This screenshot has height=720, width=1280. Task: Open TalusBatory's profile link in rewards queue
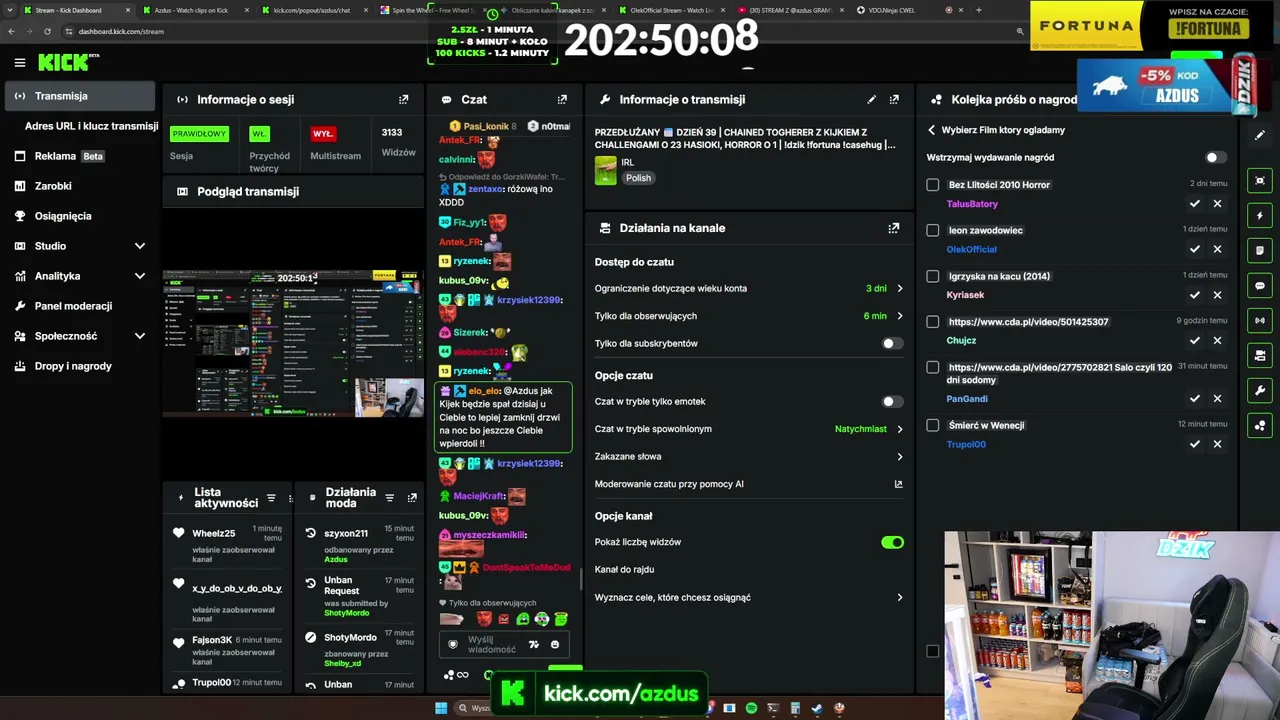coord(972,204)
